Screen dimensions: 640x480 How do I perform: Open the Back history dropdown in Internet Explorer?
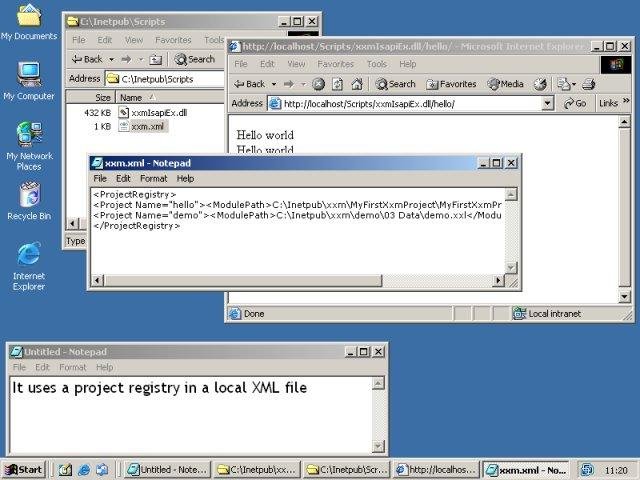pos(274,84)
